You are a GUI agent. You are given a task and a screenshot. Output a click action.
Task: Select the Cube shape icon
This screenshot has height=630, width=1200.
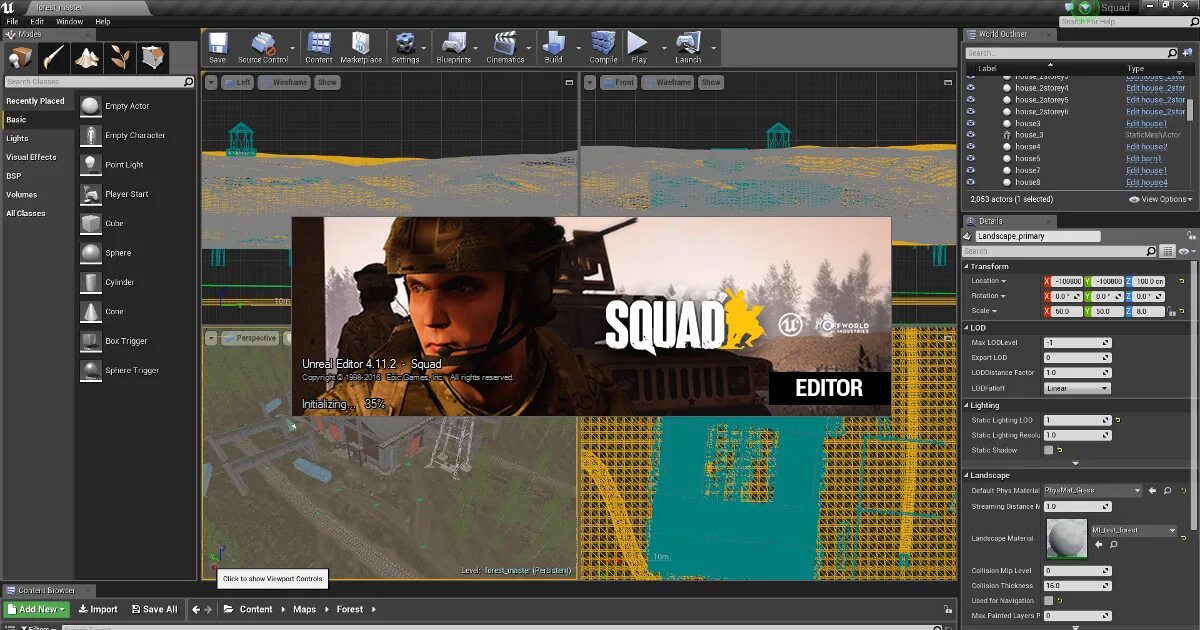click(x=91, y=223)
